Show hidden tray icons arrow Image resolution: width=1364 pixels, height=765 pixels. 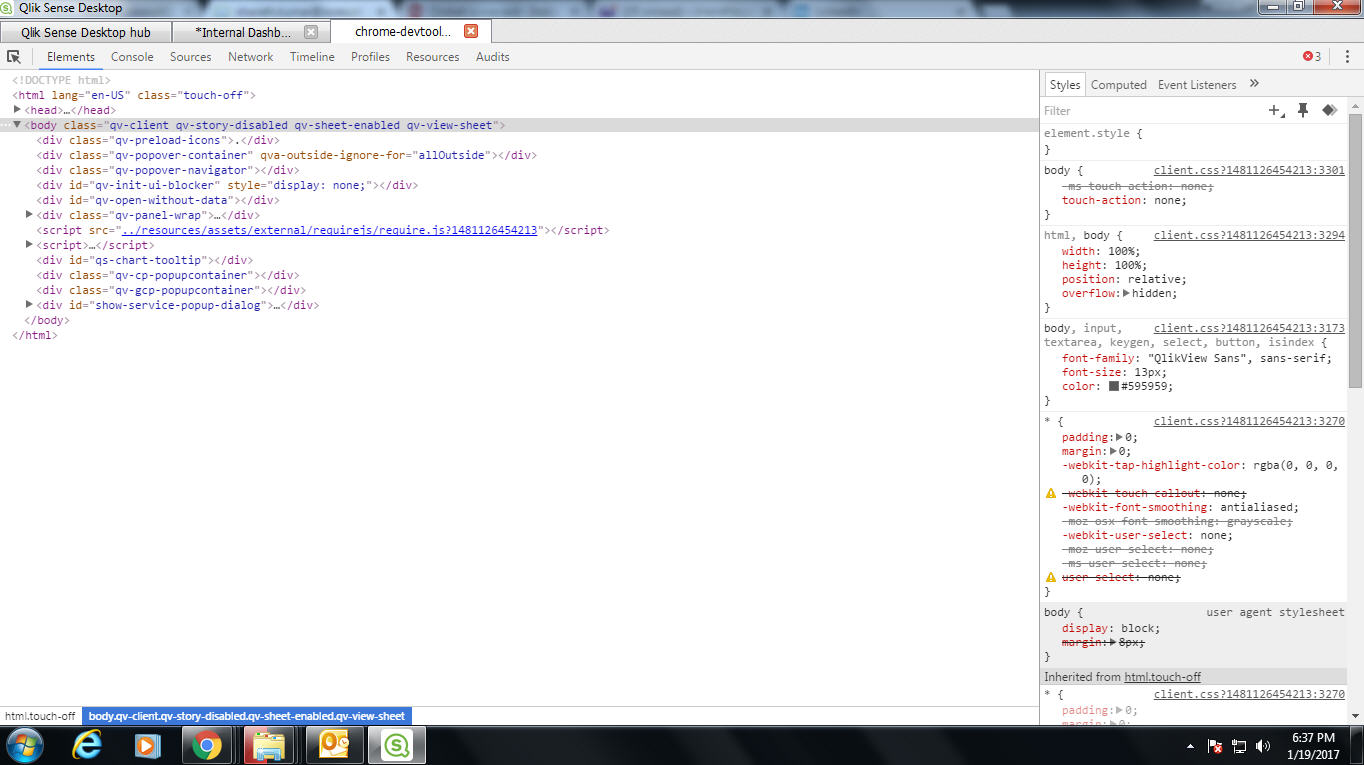tap(1190, 746)
